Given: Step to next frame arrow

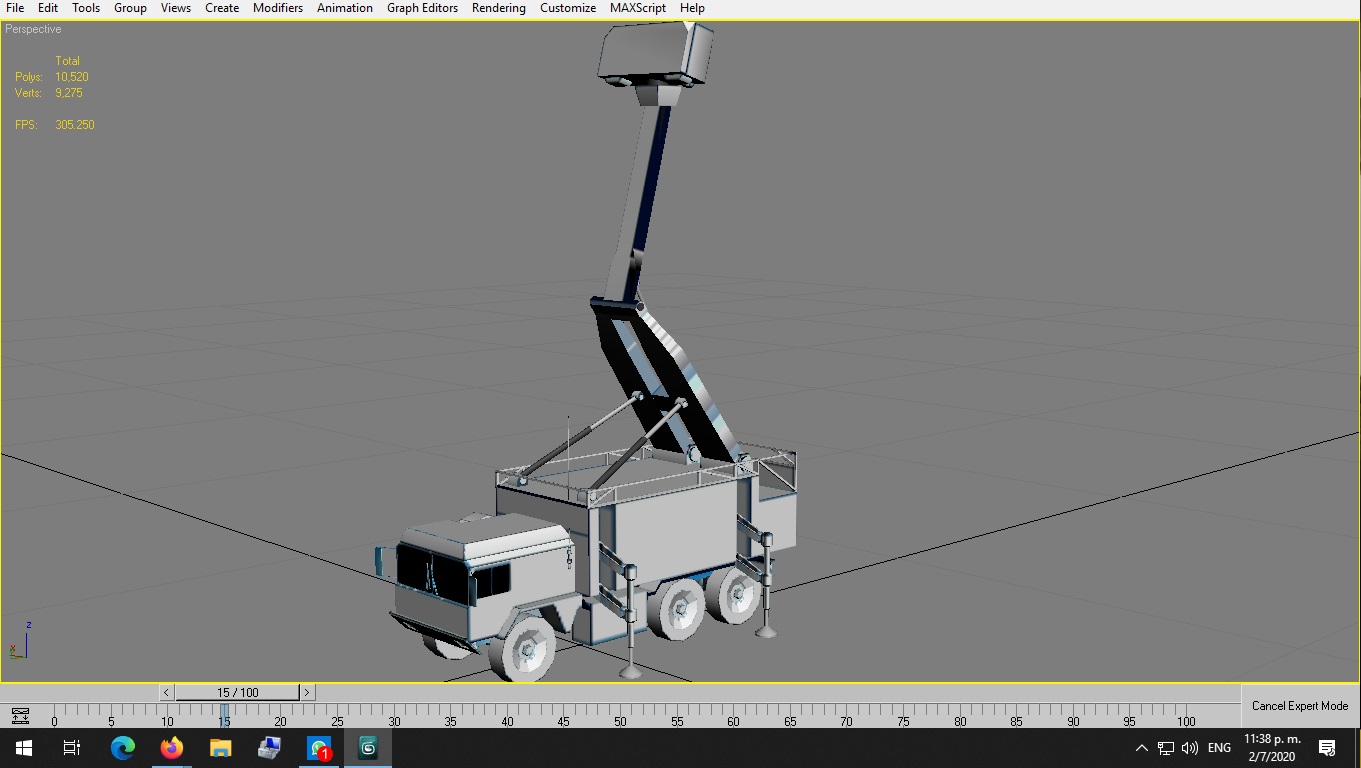Looking at the screenshot, I should (307, 692).
